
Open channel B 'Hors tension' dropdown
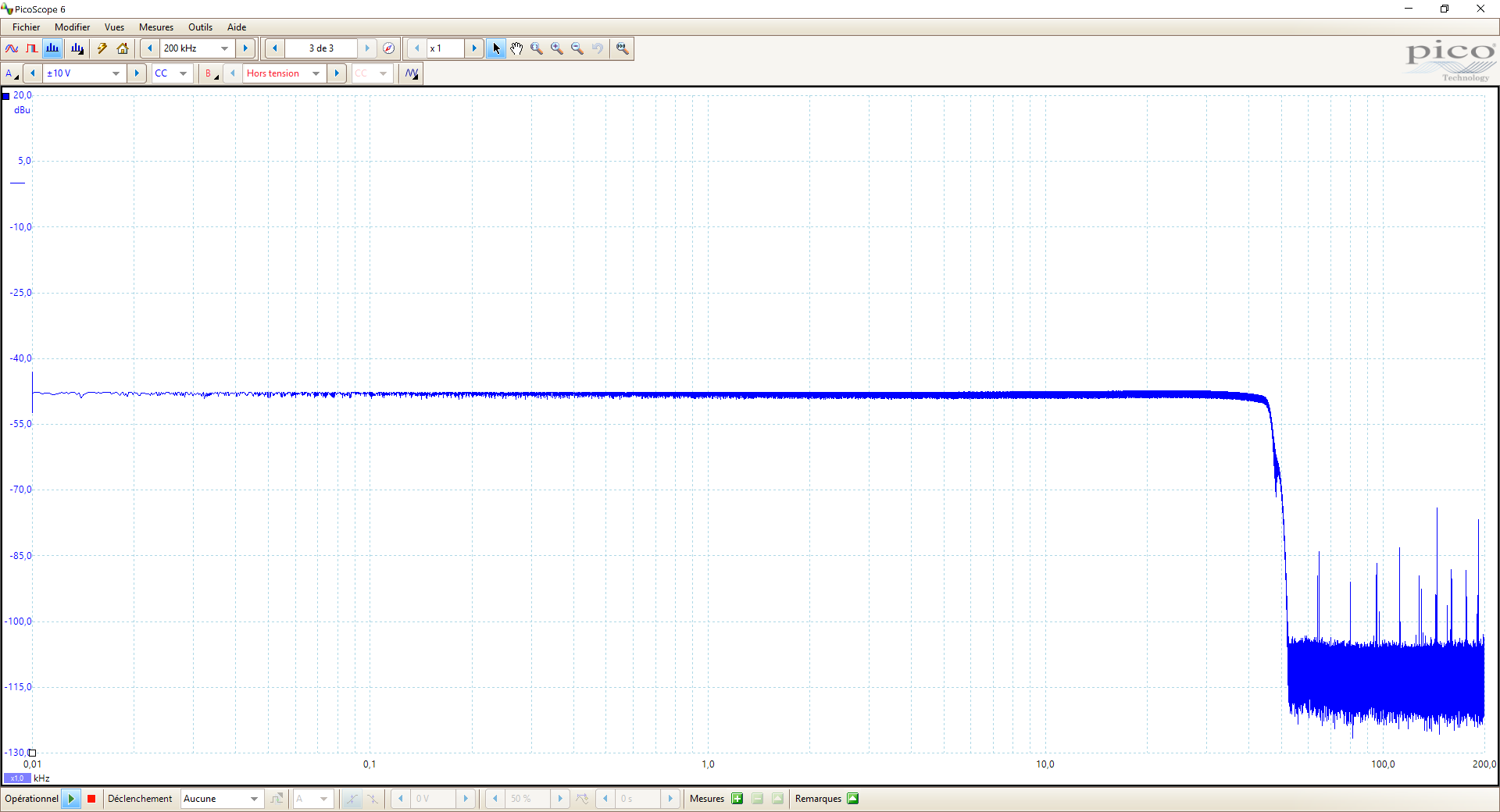point(316,73)
